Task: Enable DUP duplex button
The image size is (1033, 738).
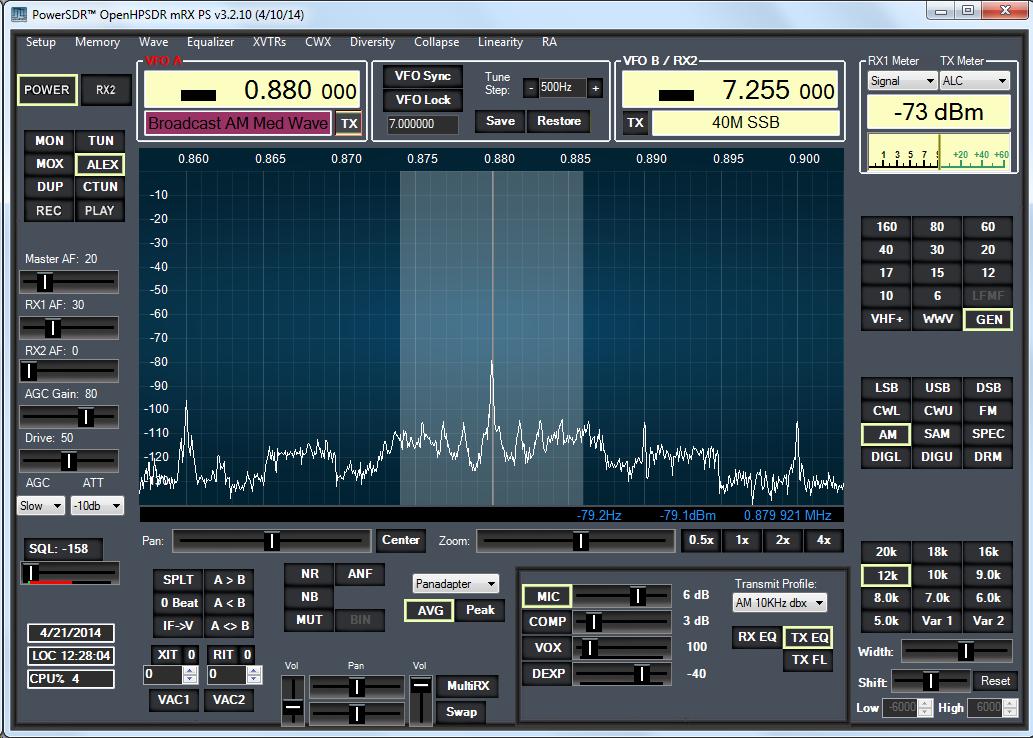Action: (49, 186)
